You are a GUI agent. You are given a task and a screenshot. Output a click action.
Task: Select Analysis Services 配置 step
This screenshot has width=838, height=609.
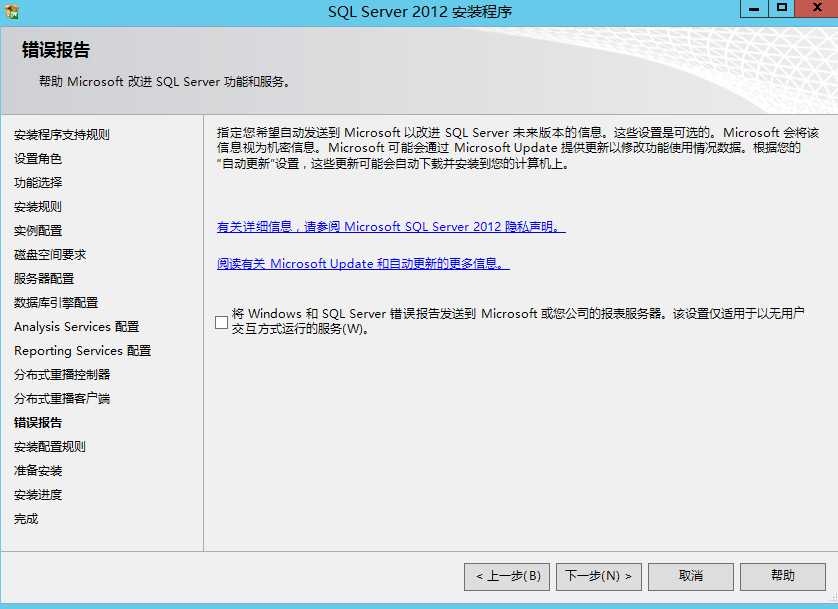[x=76, y=326]
